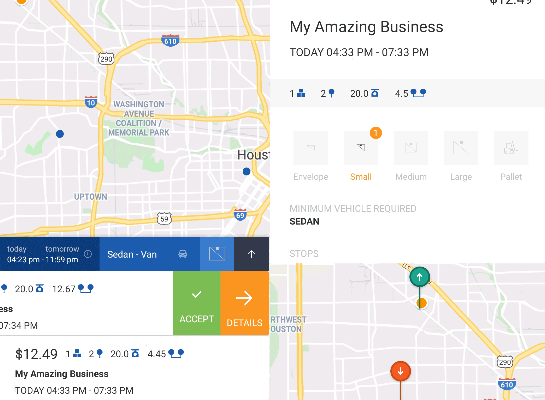This screenshot has width=545, height=400.
Task: Click the red dropoff marker on stops map
Action: click(400, 371)
